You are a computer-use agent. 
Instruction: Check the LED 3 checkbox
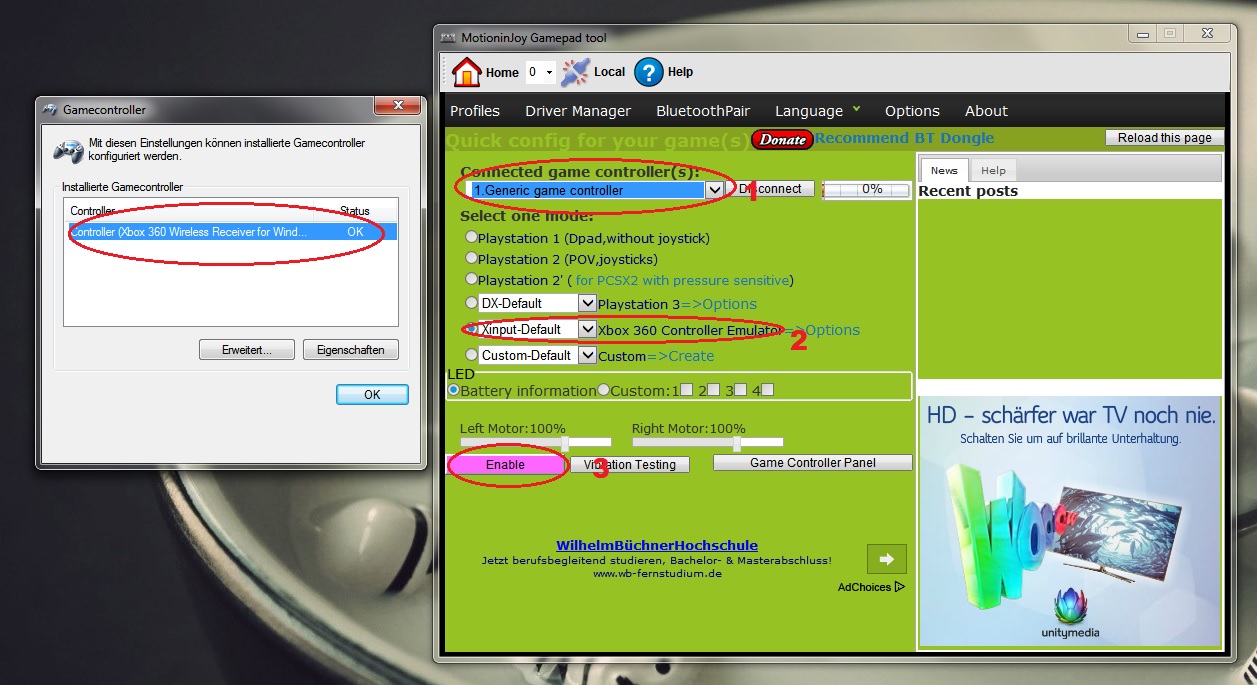(x=741, y=390)
